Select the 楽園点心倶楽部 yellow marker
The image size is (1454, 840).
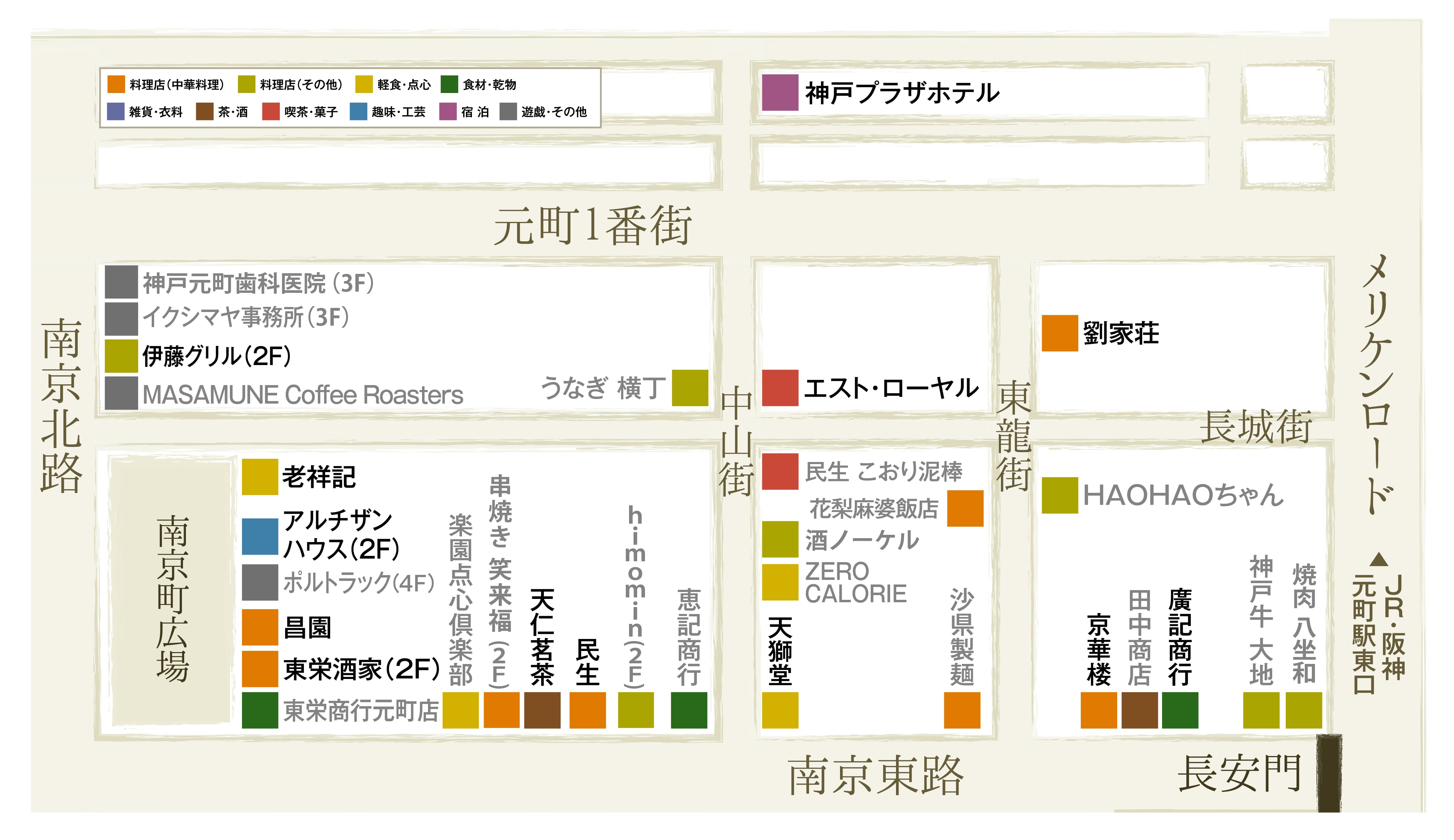pos(460,710)
